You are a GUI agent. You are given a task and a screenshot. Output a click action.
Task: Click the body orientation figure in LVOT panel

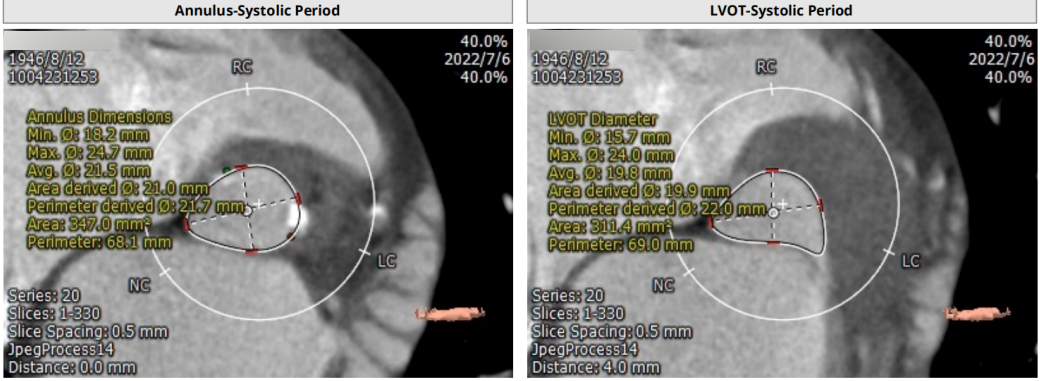click(976, 312)
